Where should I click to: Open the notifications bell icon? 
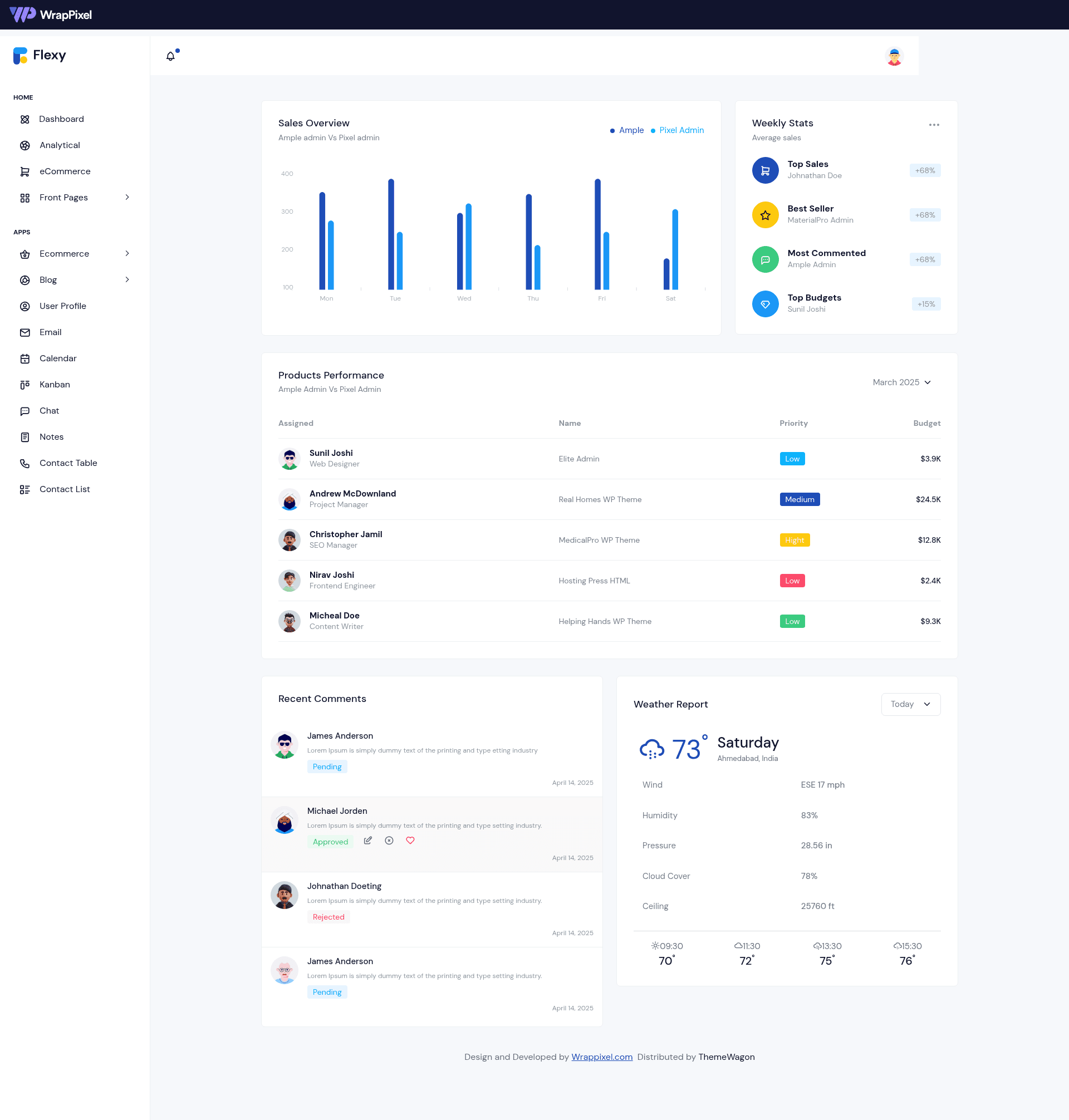(170, 56)
